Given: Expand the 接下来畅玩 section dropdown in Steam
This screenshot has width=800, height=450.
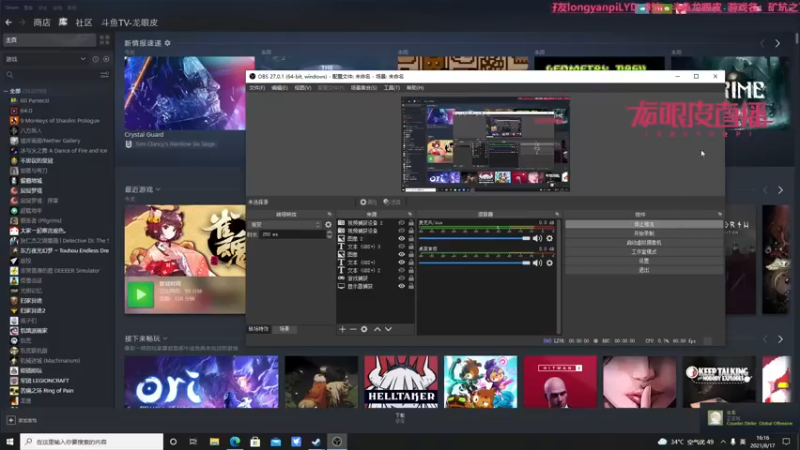Looking at the screenshot, I should (x=165, y=338).
